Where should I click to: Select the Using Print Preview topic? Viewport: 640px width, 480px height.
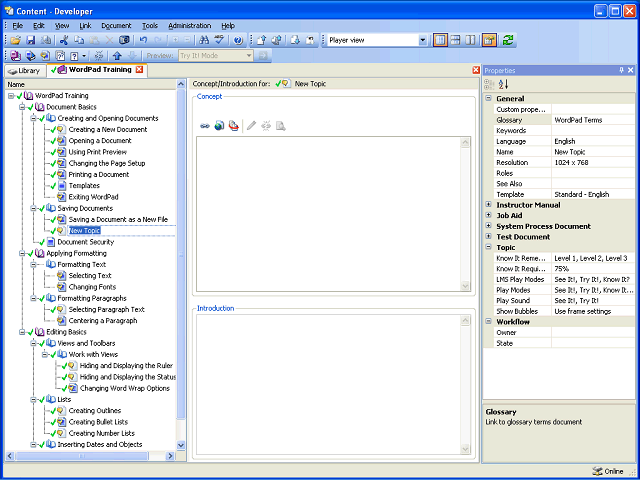click(x=98, y=152)
